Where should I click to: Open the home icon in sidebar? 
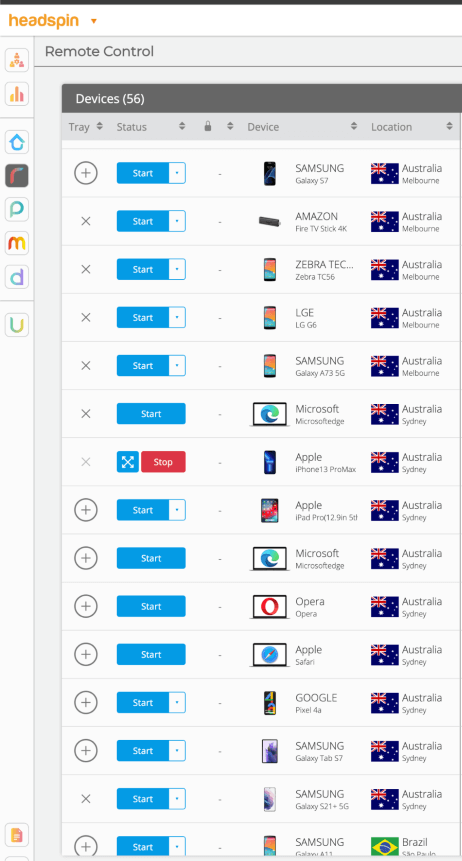coord(17,142)
